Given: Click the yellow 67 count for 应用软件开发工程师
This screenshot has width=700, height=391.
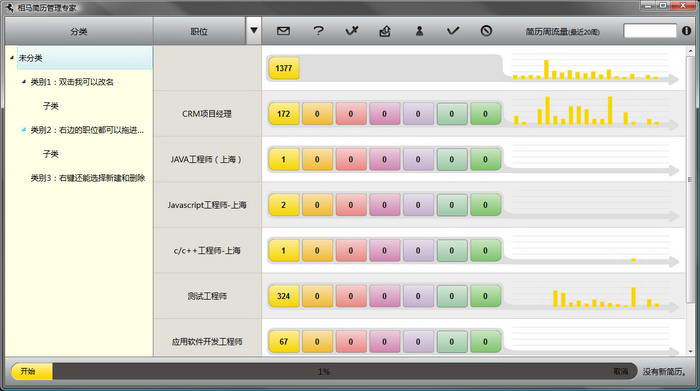Looking at the screenshot, I should pyautogui.click(x=283, y=341).
